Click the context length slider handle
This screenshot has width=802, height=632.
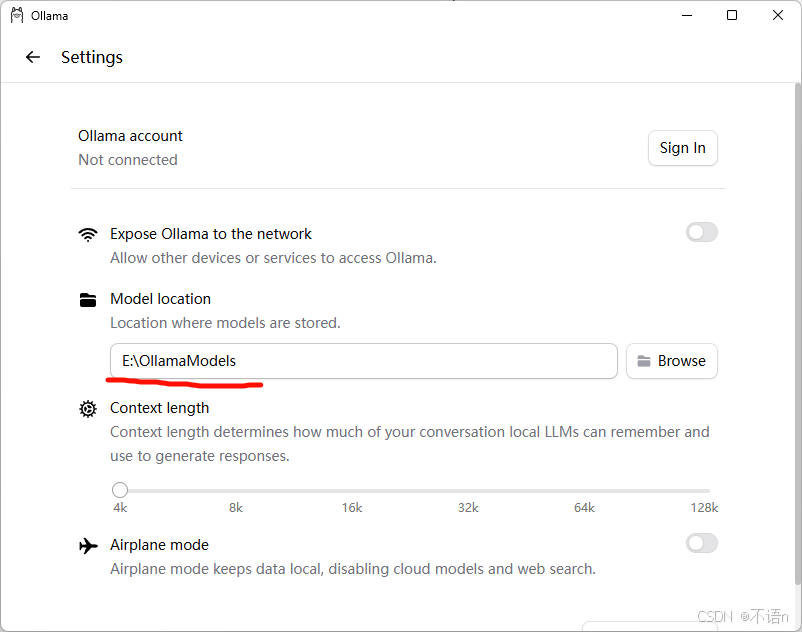pyautogui.click(x=120, y=490)
